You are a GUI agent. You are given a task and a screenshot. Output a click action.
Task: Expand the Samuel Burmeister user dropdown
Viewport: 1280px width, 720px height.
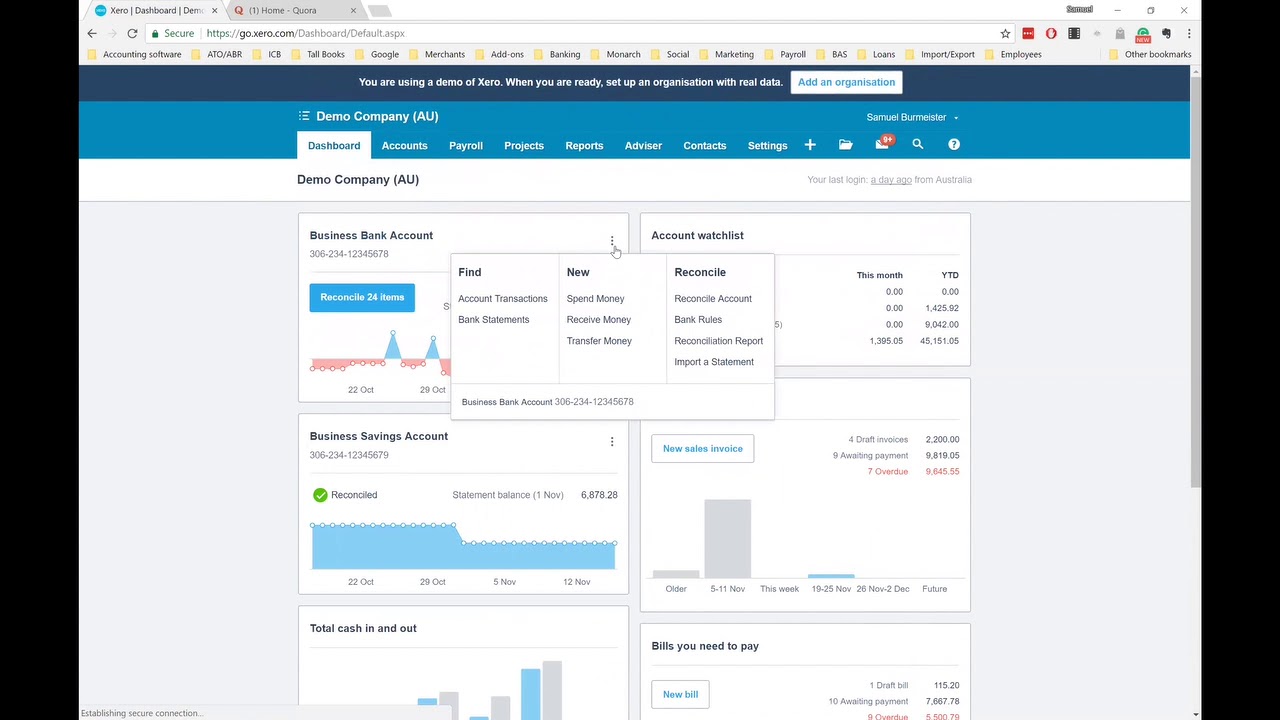point(912,117)
